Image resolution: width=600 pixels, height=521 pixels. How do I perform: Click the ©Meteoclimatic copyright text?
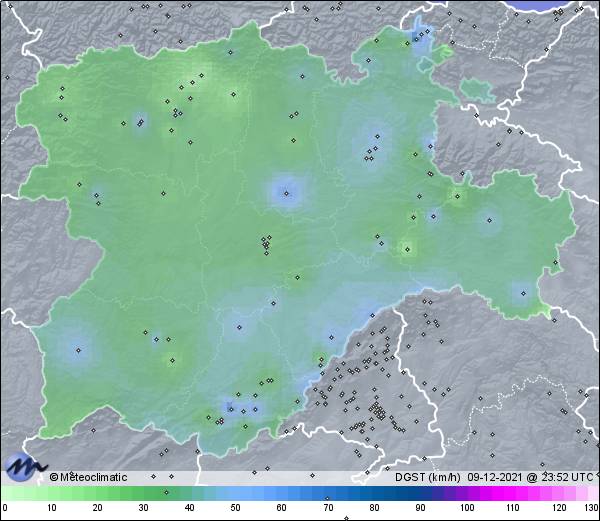(88, 477)
